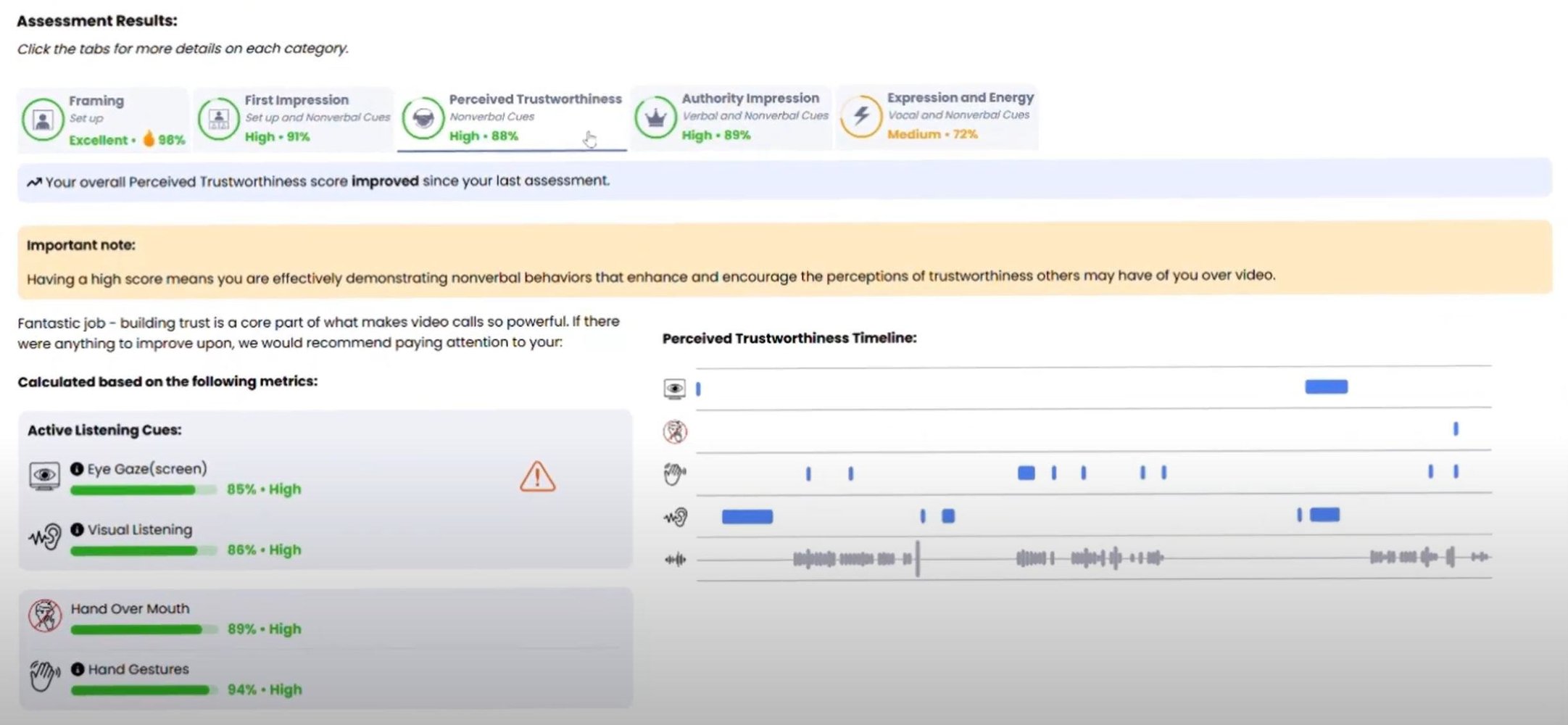The width and height of the screenshot is (1568, 725).
Task: Open the Framing tab
Action: [x=103, y=120]
